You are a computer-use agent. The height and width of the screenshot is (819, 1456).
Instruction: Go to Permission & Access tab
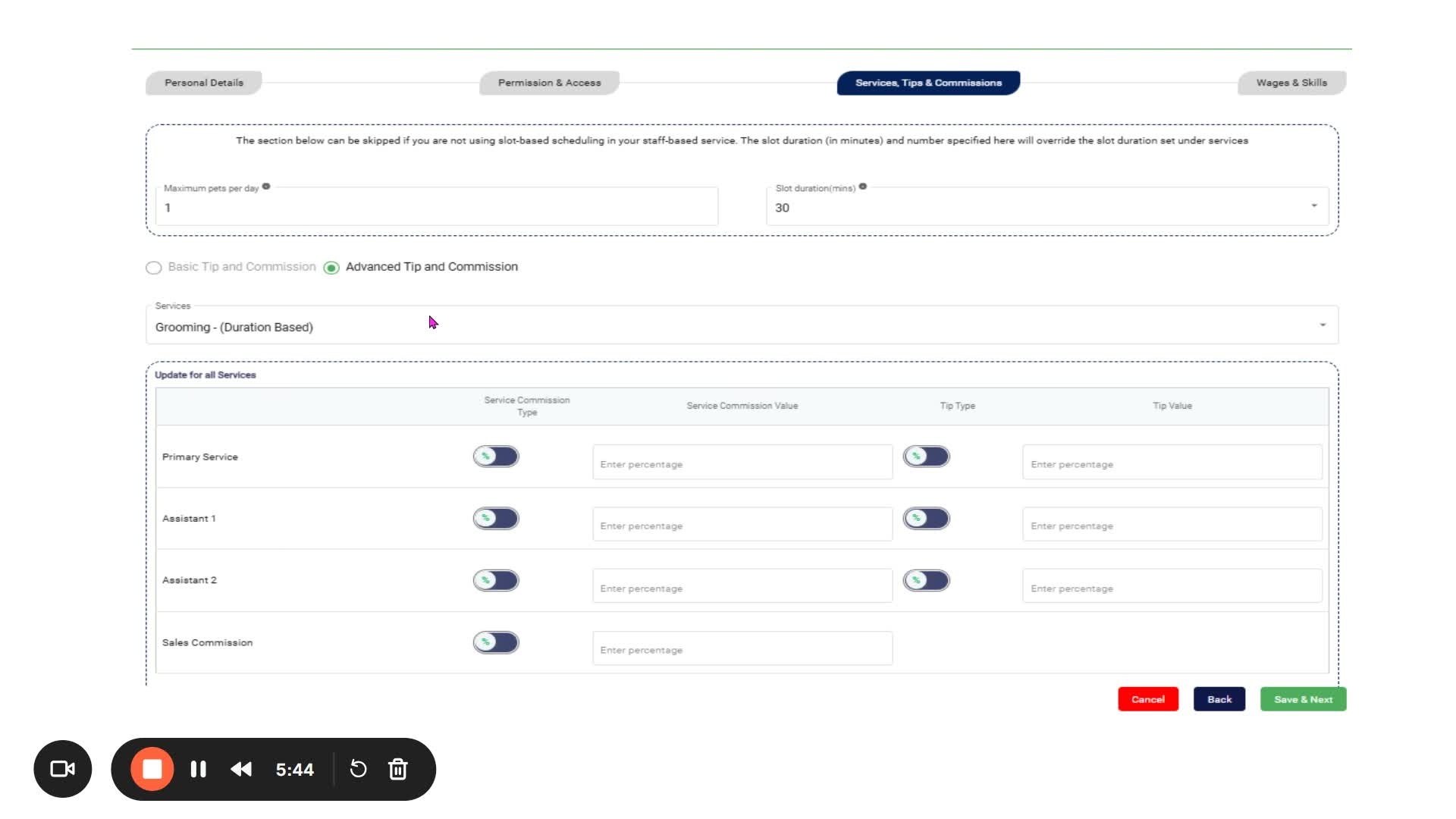point(549,83)
